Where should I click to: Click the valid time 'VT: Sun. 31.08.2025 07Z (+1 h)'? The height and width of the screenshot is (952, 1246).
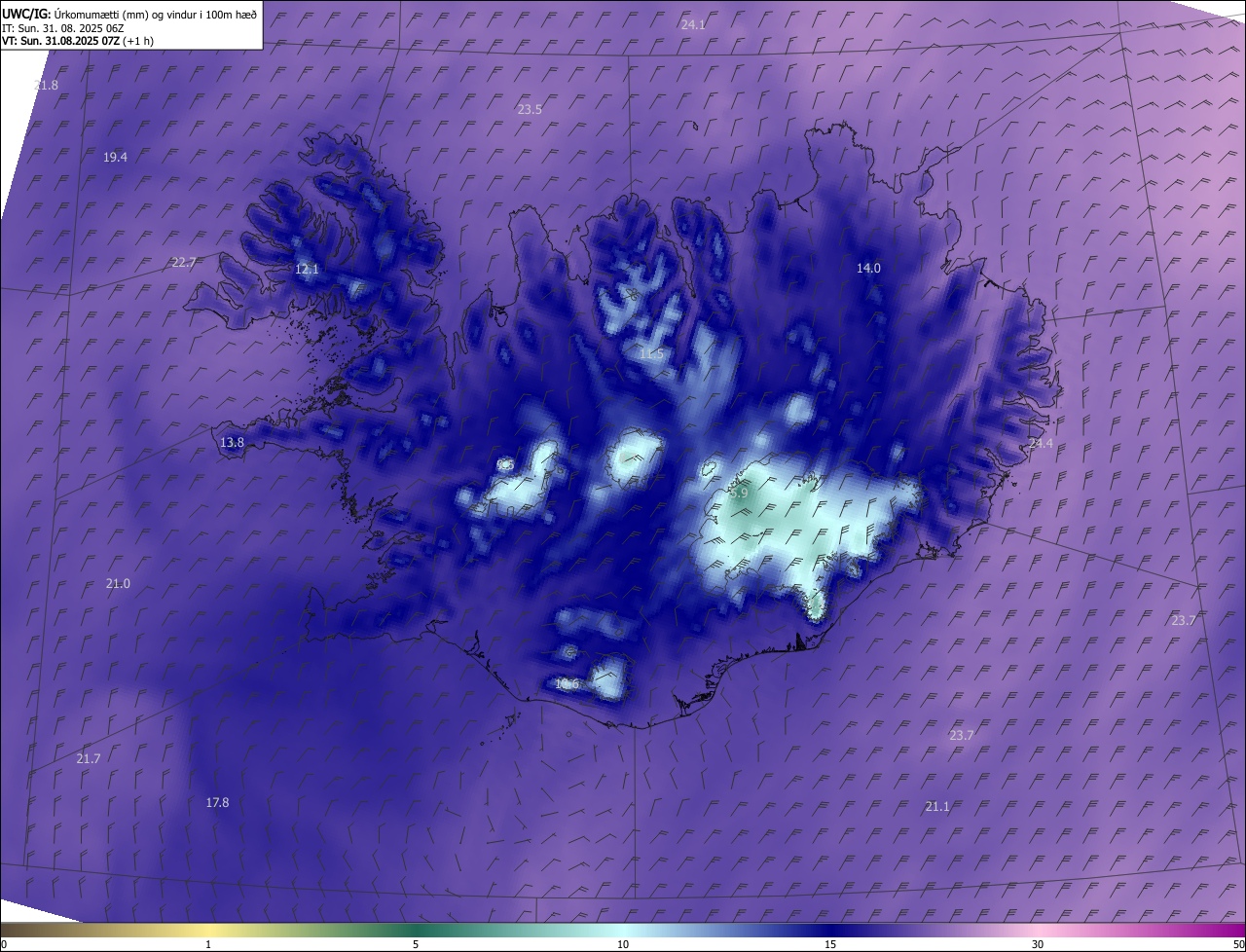click(78, 41)
